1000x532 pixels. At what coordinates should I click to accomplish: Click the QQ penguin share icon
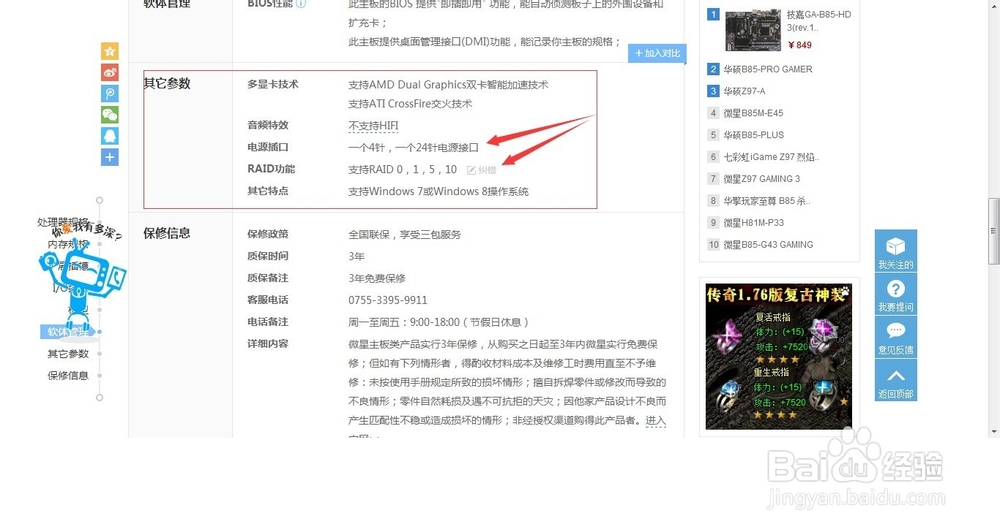[x=110, y=136]
